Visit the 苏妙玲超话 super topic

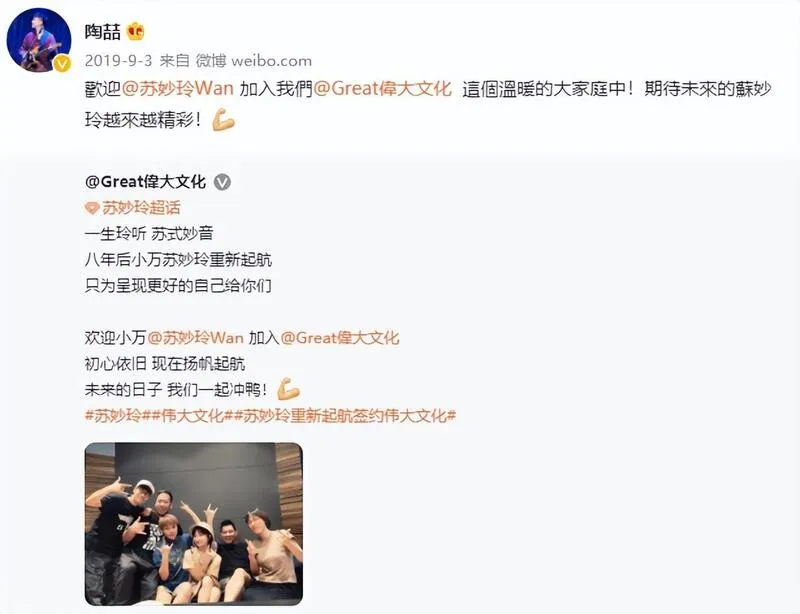[x=141, y=208]
